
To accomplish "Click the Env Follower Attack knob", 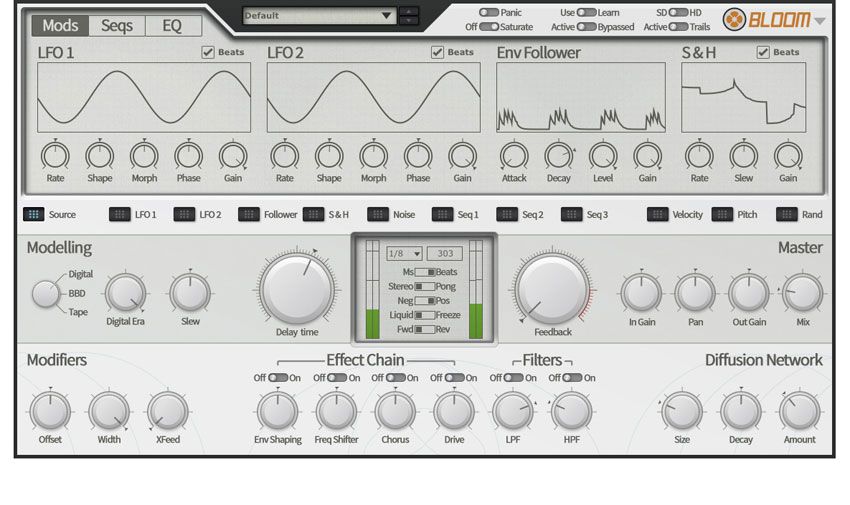I will [514, 156].
